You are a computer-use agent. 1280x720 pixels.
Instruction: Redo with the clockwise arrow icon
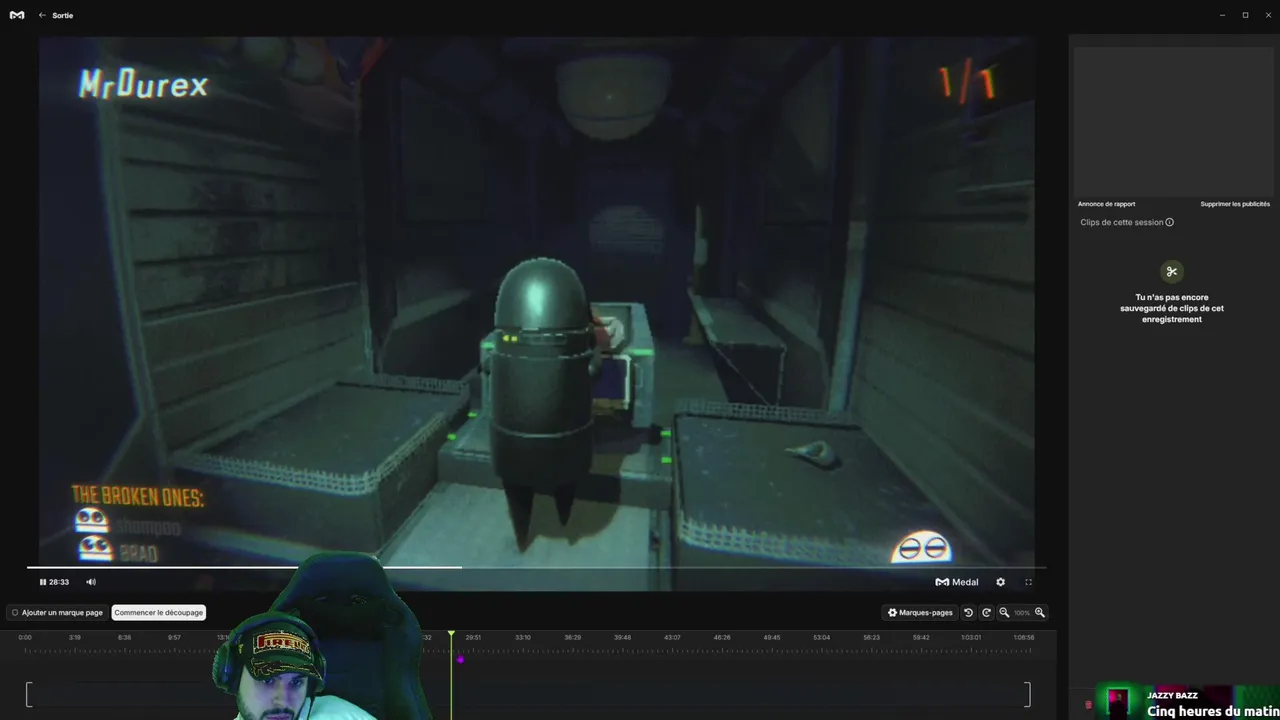pos(986,612)
